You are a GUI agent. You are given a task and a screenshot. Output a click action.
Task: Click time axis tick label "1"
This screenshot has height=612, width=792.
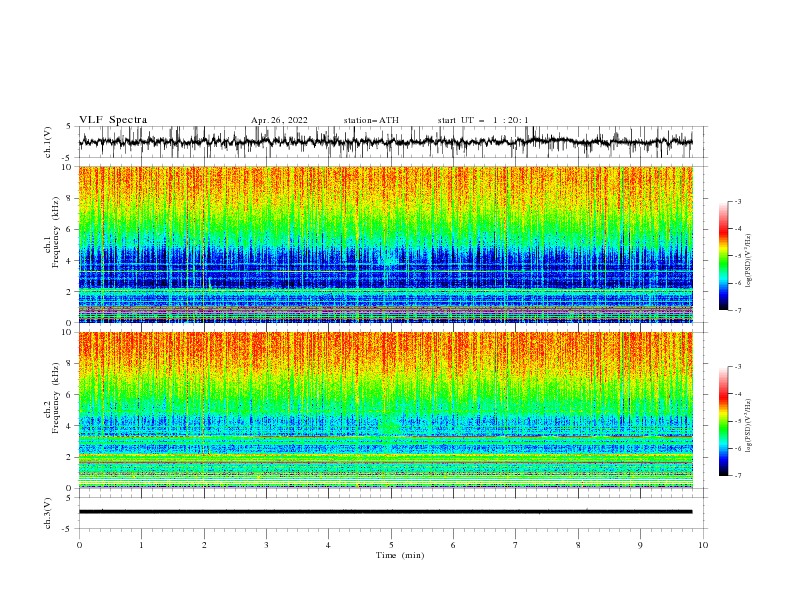(x=141, y=545)
